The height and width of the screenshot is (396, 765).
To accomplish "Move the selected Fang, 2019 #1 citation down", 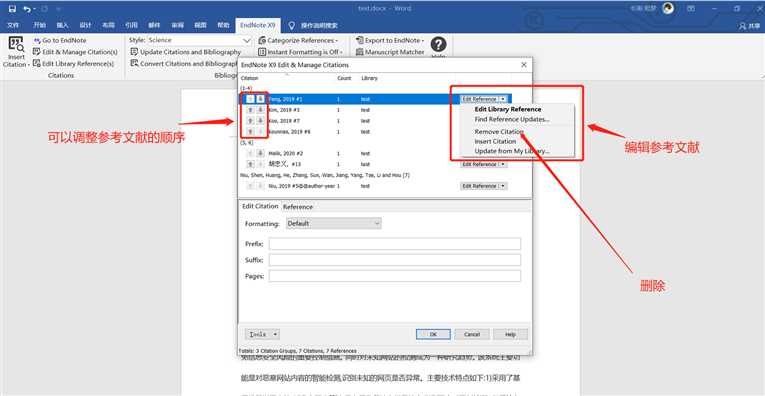I will tap(260, 99).
